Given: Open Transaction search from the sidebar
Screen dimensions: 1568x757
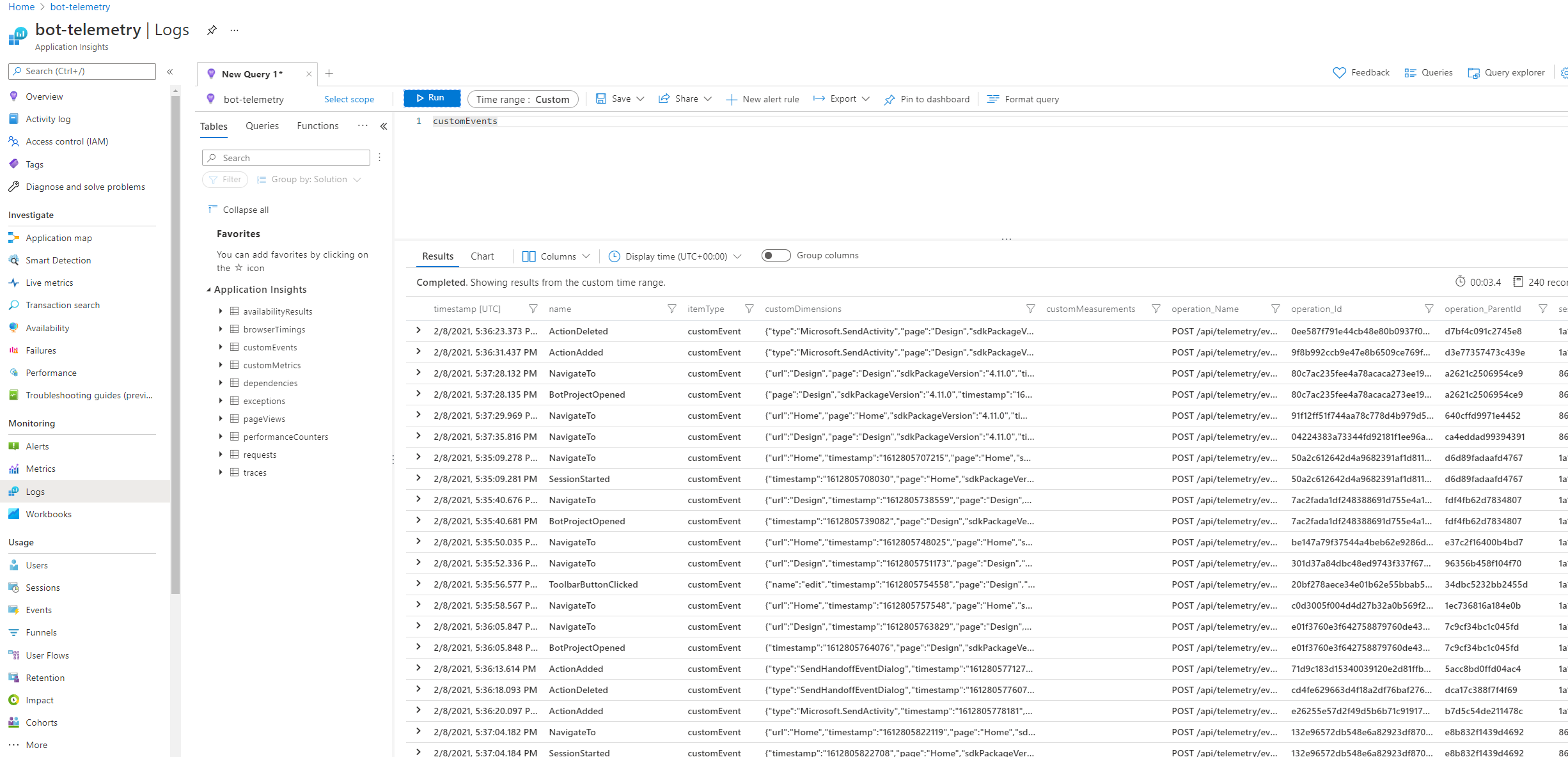Looking at the screenshot, I should pos(63,305).
